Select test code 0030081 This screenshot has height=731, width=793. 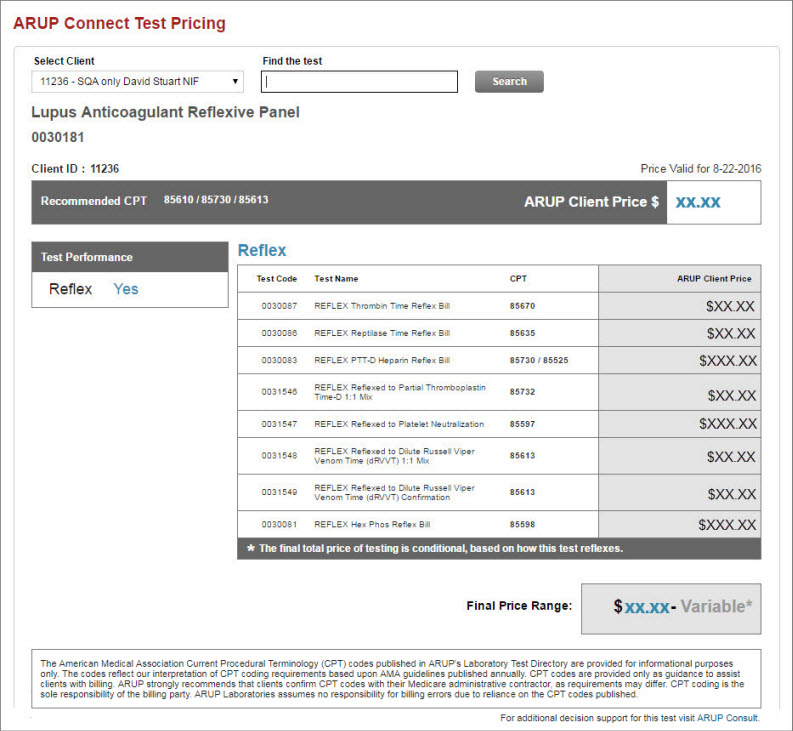pyautogui.click(x=279, y=524)
